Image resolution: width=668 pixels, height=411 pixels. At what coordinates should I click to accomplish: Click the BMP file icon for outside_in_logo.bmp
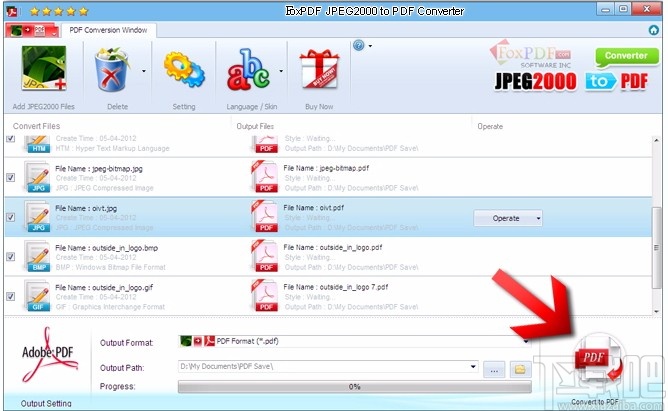coord(37,256)
